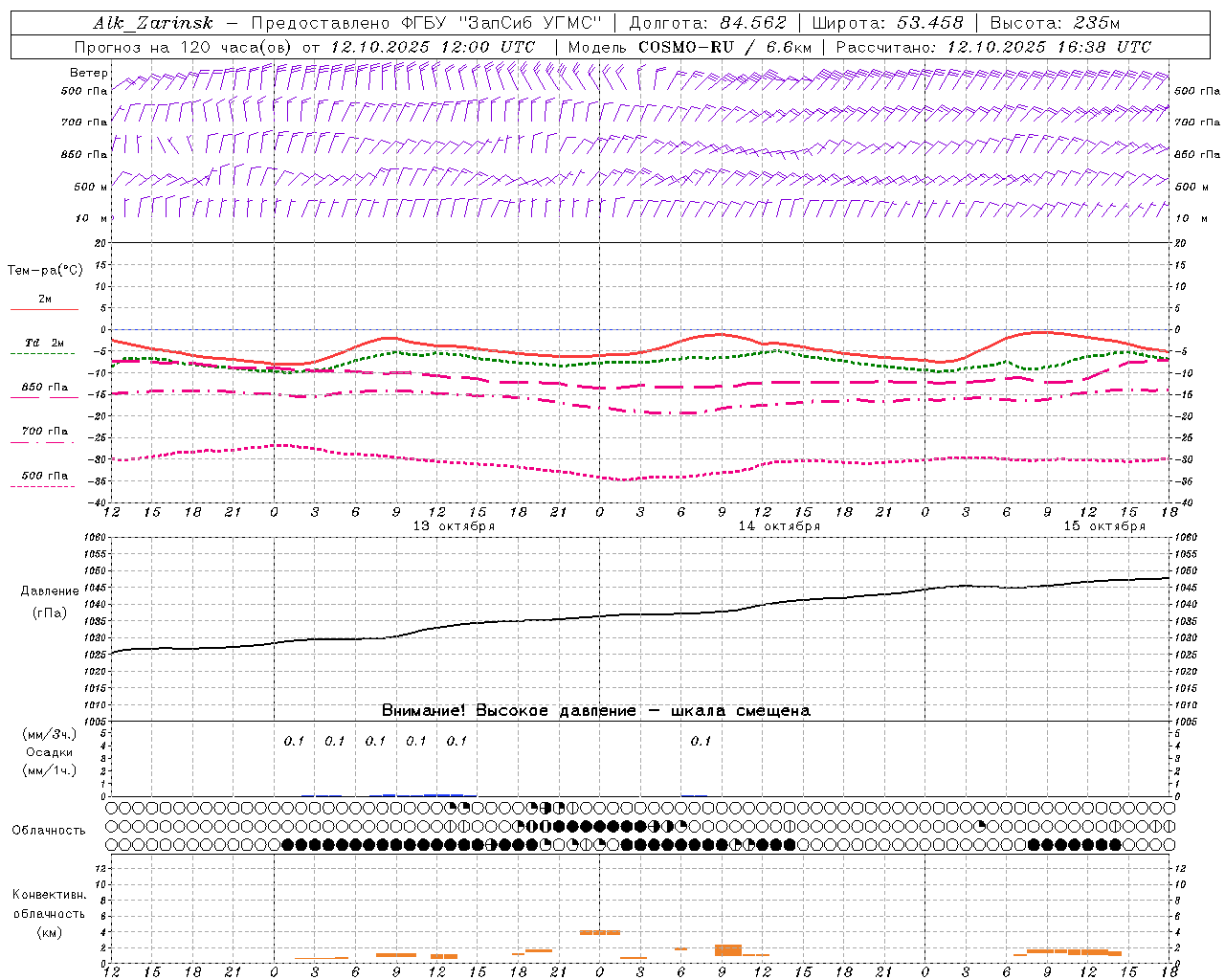Click the Высота: 235м value
The width and height of the screenshot is (1225, 980).
click(x=1055, y=24)
